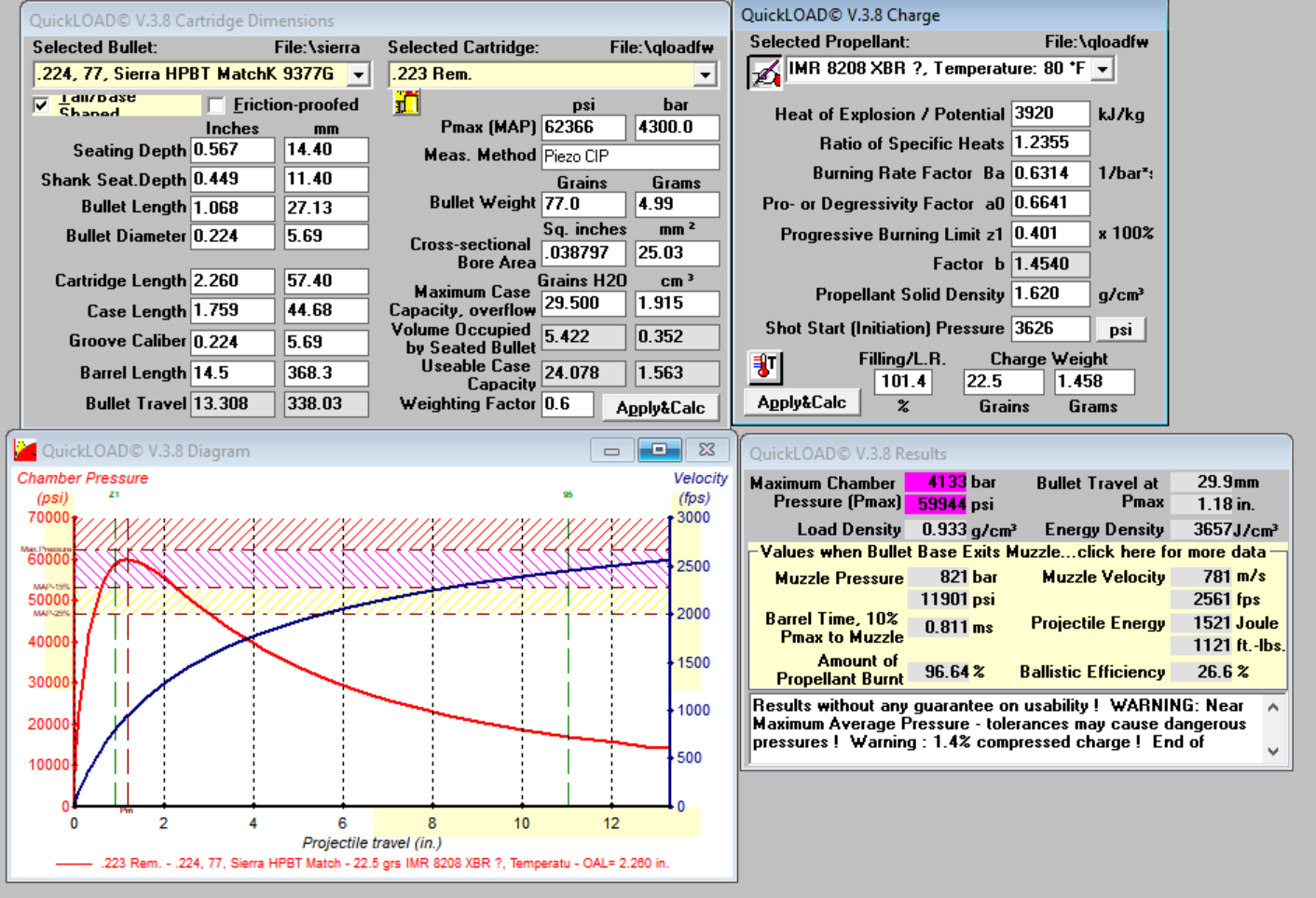Viewport: 1316px width, 898px height.
Task: Click the Degressivity Factor a0 field
Action: (x=1051, y=203)
